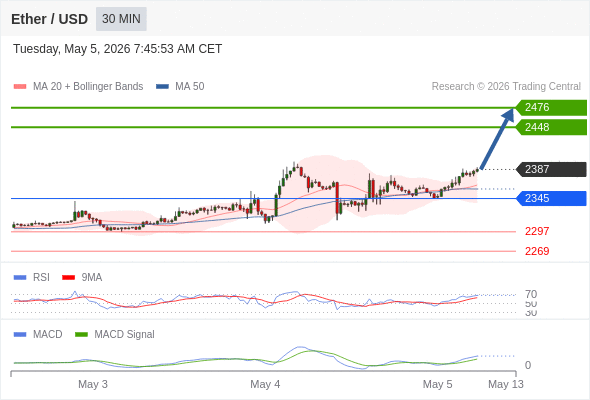590x400 pixels.
Task: Click the 2476 green resistance label
Action: [551, 108]
